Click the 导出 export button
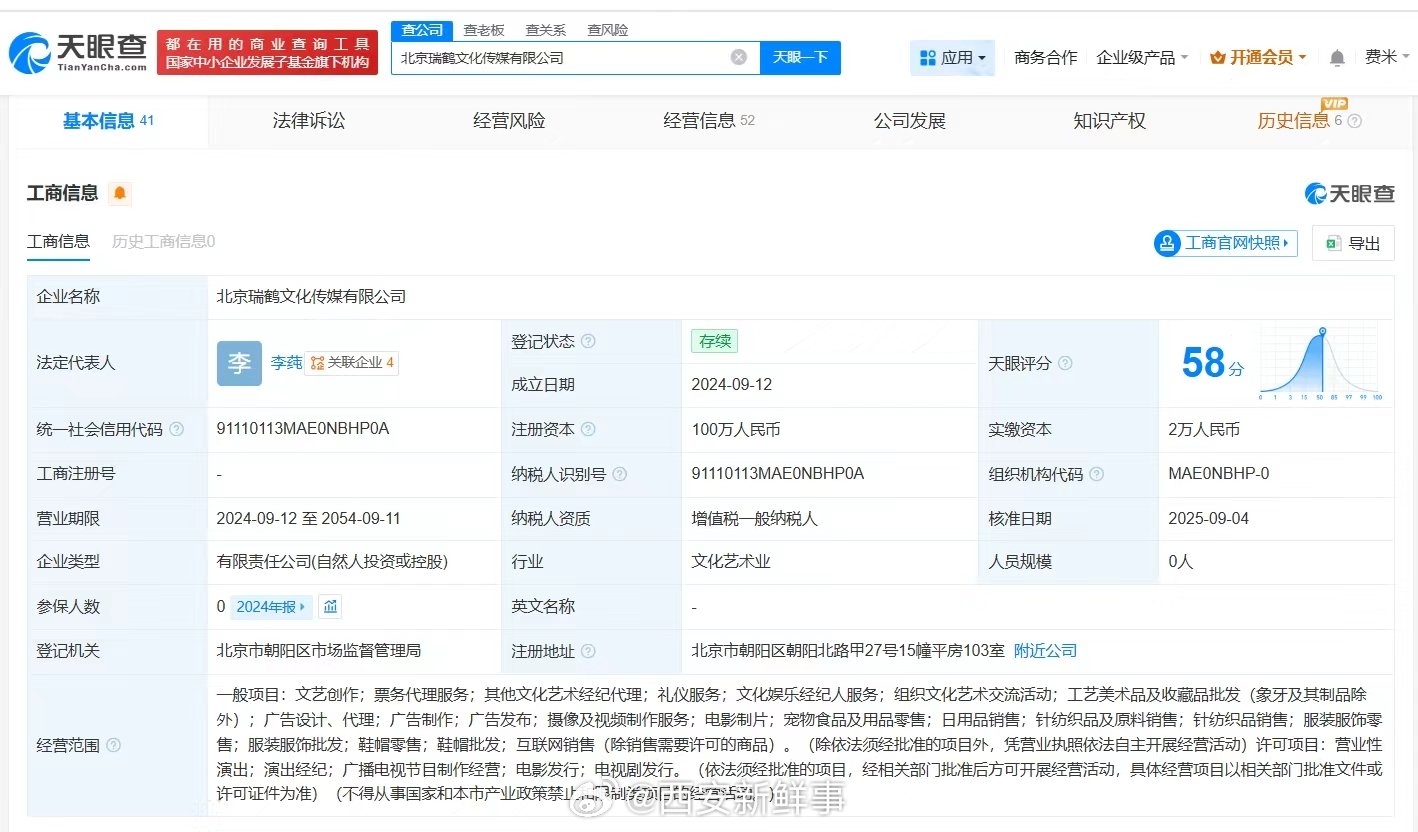Viewport: 1418px width, 832px height. (x=1353, y=243)
